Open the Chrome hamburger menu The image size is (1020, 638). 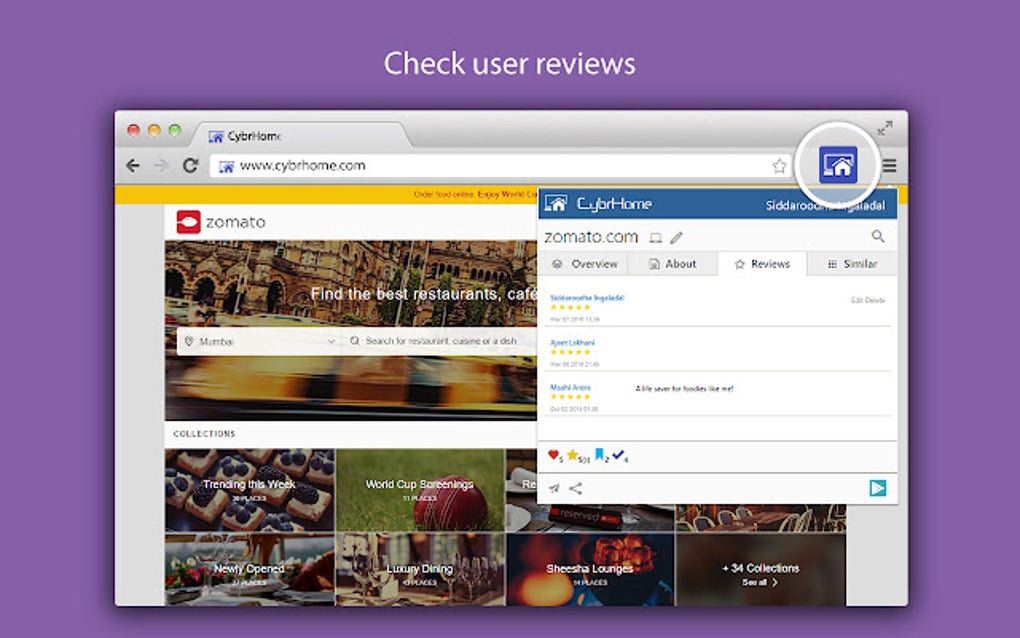pos(889,166)
